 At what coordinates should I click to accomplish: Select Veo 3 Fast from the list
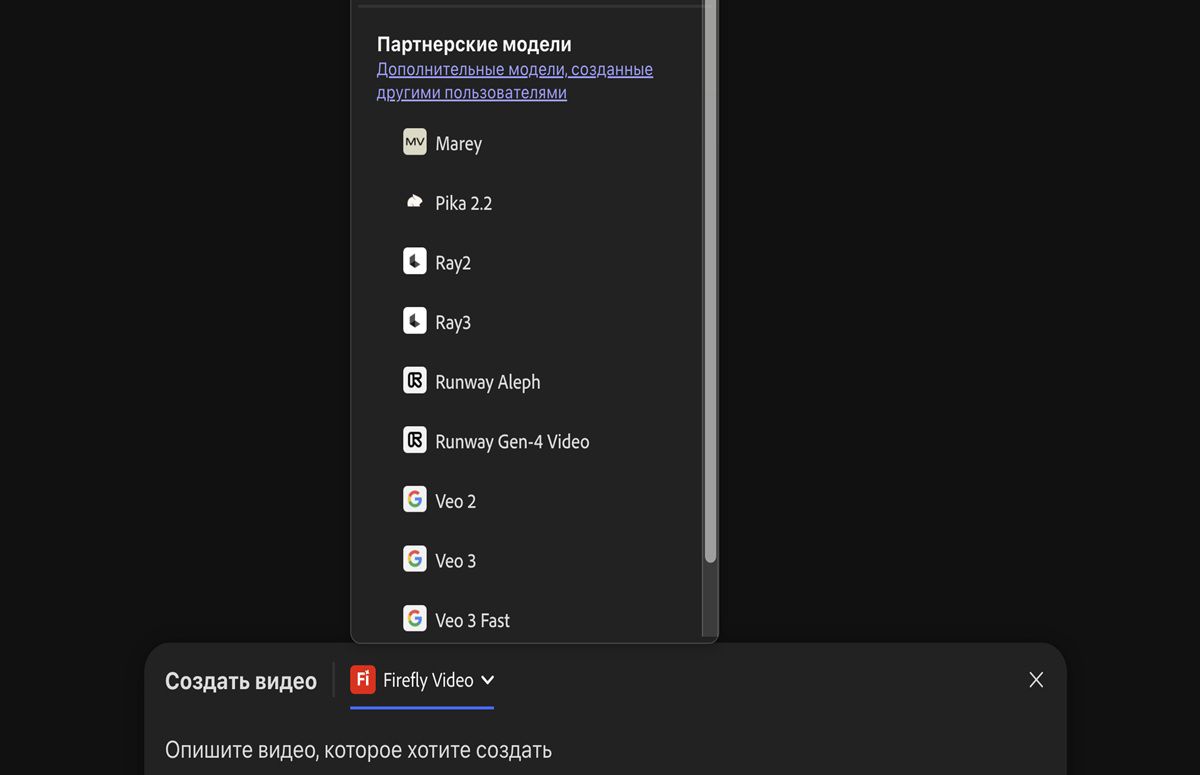click(x=472, y=620)
